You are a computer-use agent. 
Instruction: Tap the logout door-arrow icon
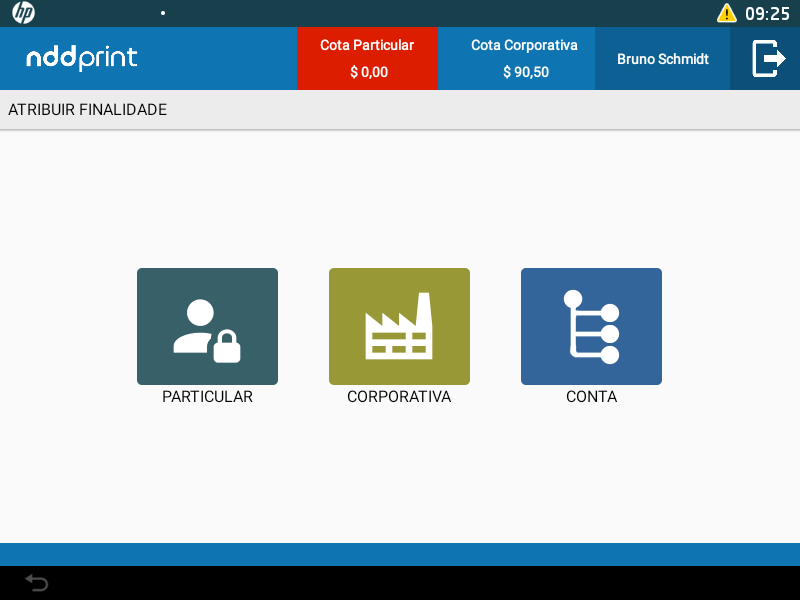coord(767,58)
